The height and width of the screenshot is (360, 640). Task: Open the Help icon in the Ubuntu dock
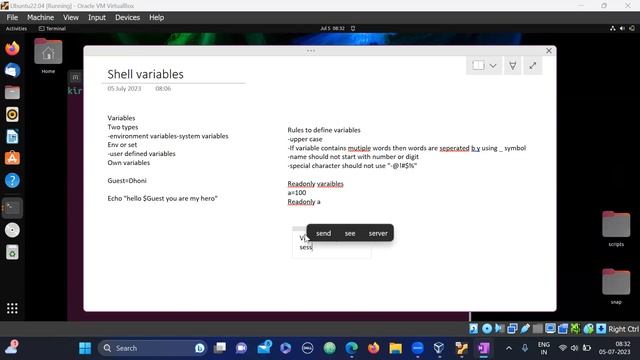point(12,180)
